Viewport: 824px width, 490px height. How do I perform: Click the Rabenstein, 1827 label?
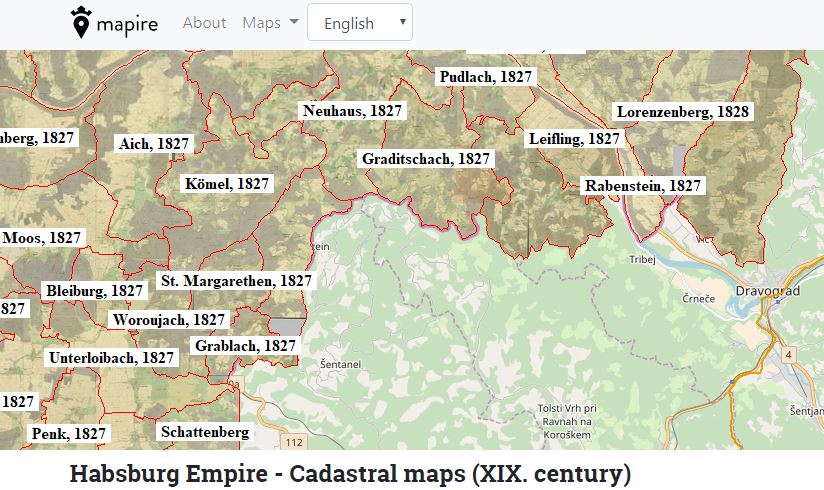(643, 185)
